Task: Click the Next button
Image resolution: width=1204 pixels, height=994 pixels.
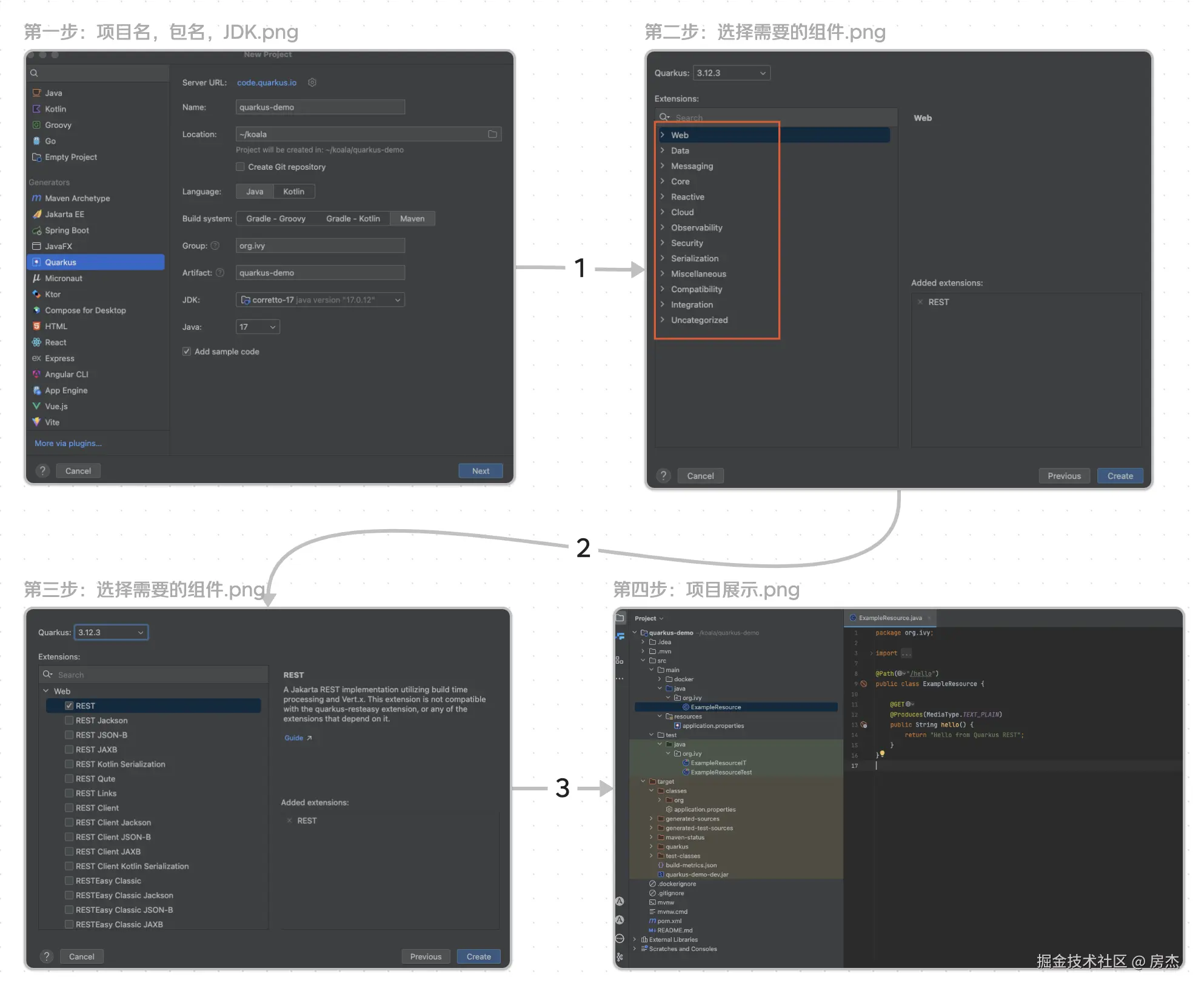Action: click(x=480, y=471)
